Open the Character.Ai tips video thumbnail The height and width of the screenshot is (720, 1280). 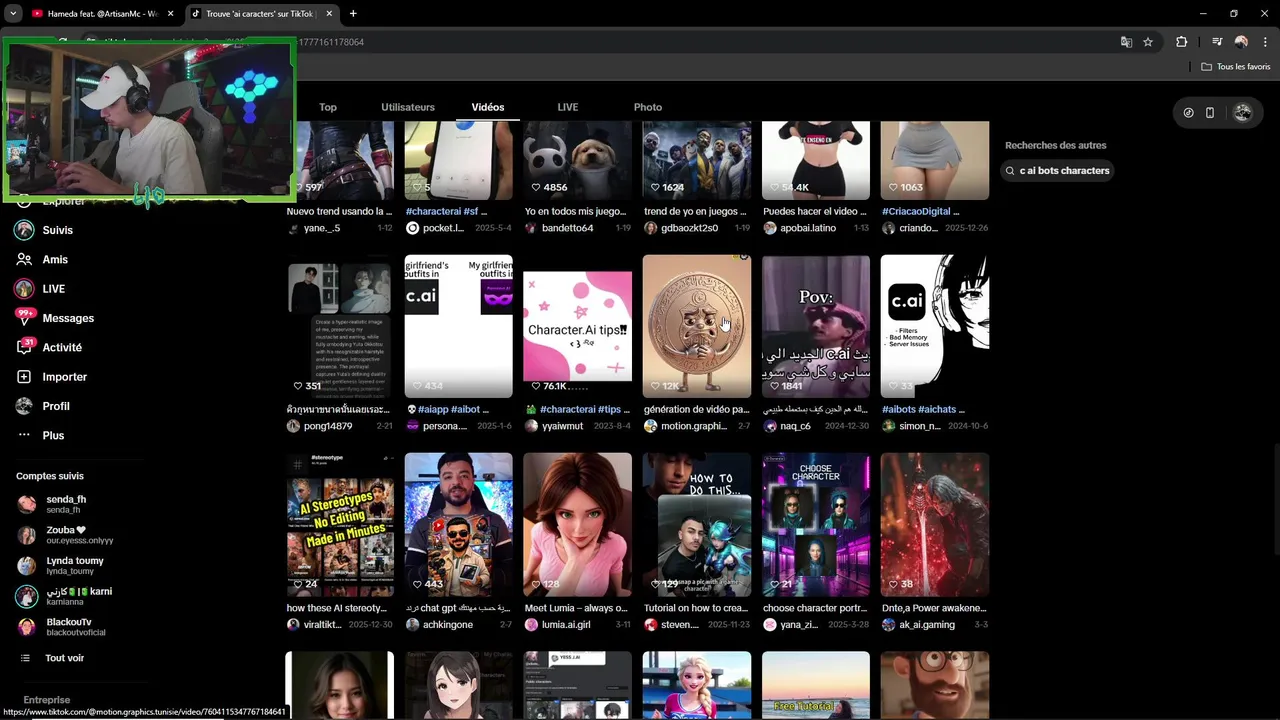577,326
